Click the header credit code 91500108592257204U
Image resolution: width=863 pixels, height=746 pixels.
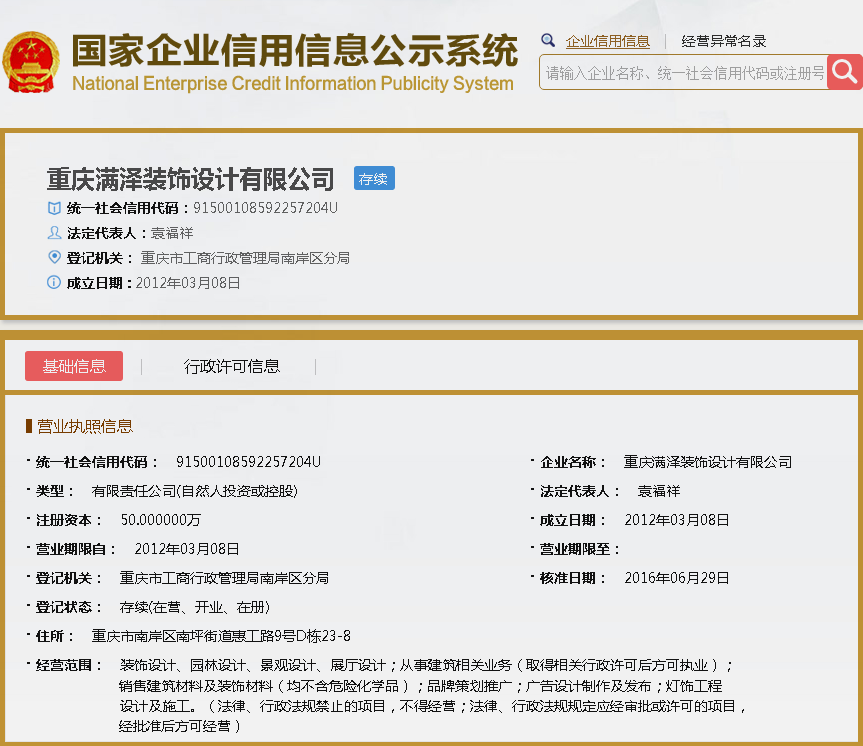coord(265,208)
